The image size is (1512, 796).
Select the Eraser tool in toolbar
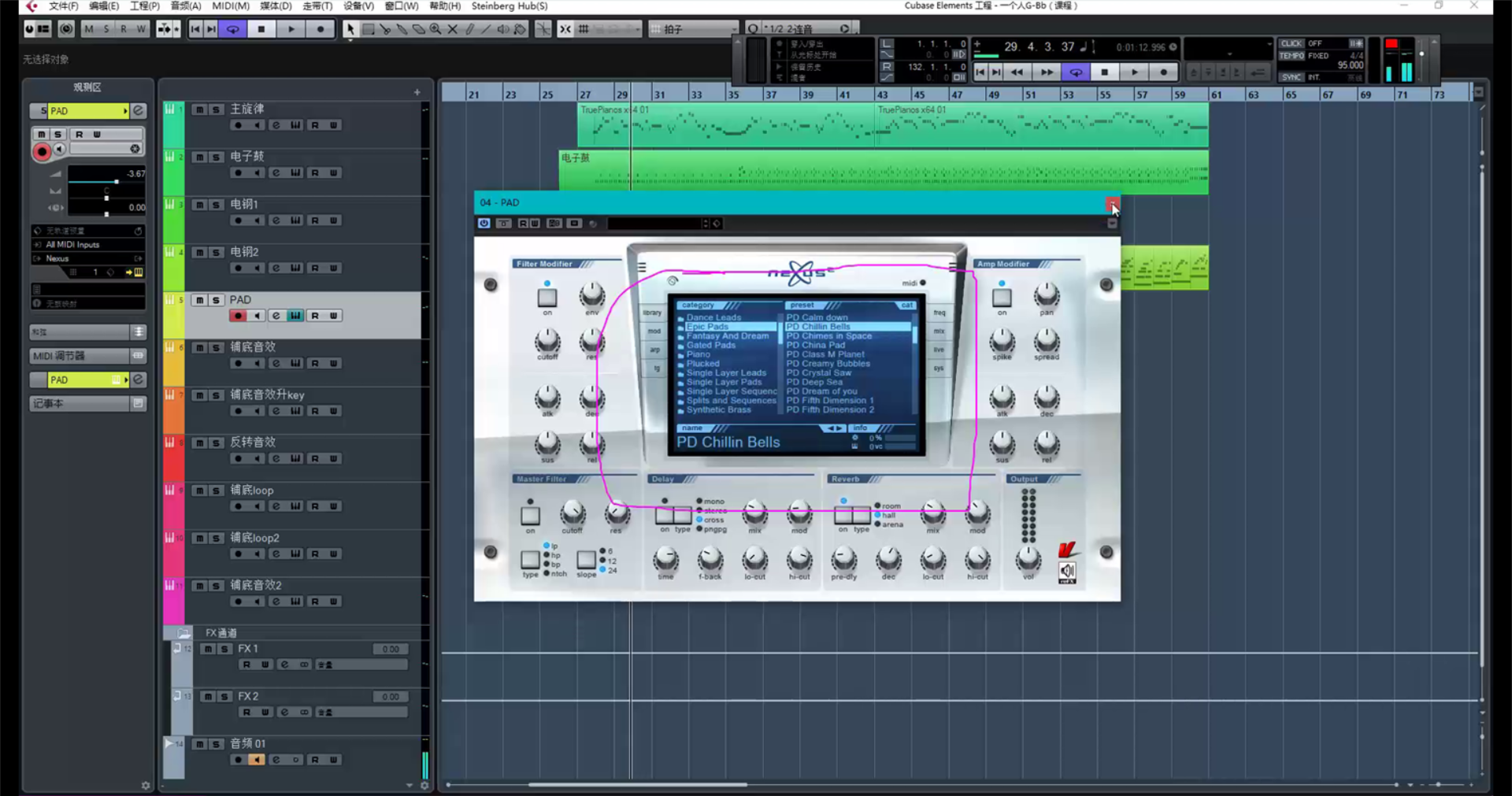(419, 29)
